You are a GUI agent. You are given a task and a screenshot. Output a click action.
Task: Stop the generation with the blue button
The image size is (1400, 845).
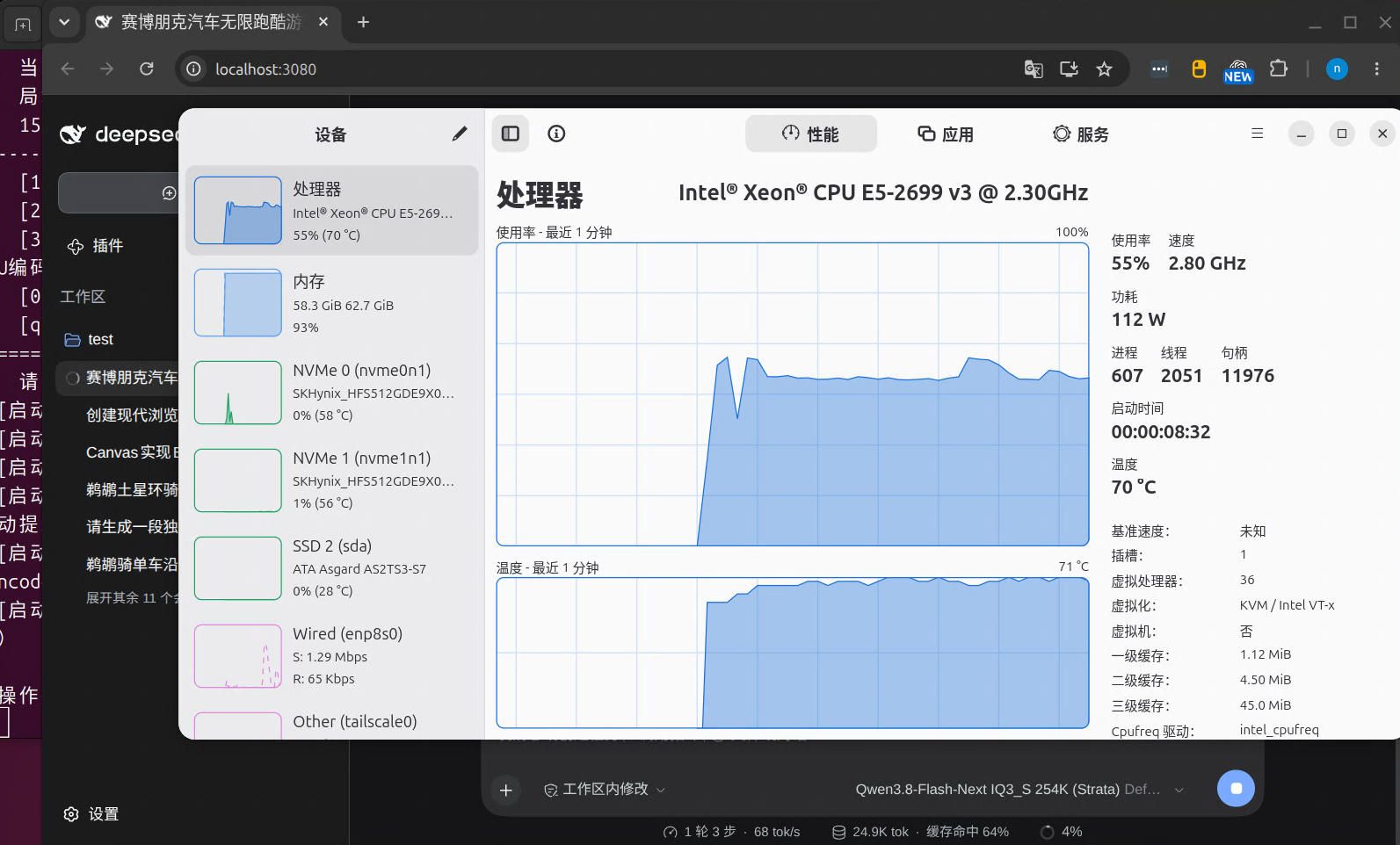coord(1236,789)
